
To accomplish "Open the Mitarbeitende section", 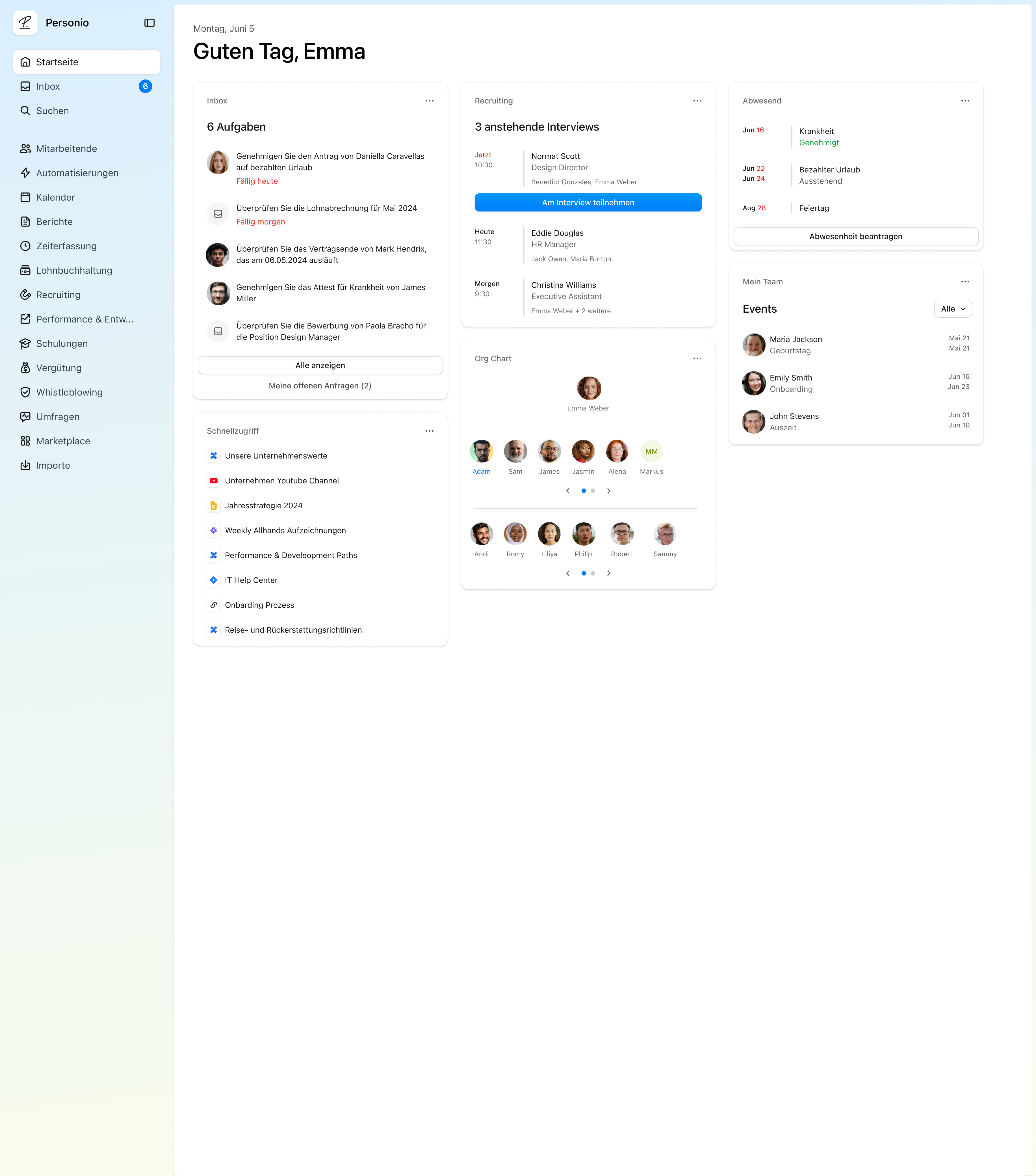I will click(66, 148).
